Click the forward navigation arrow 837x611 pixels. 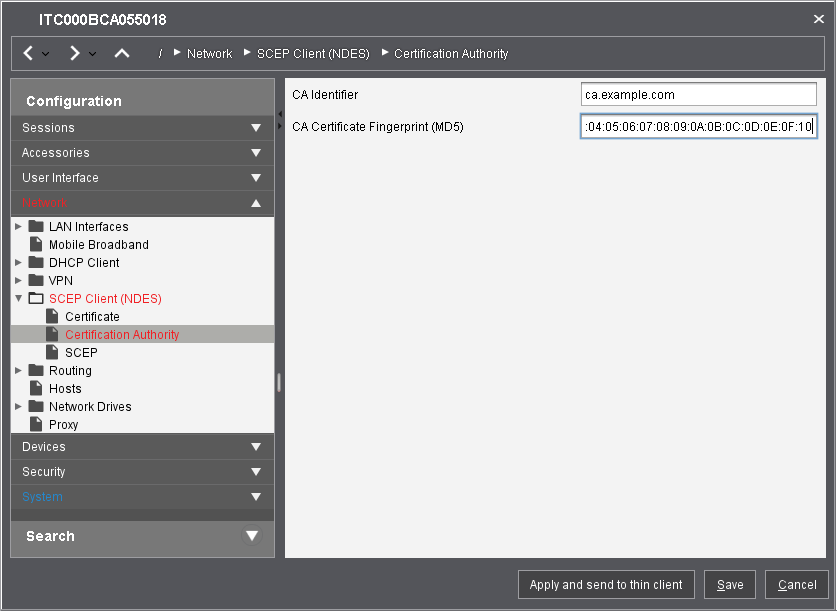point(74,53)
